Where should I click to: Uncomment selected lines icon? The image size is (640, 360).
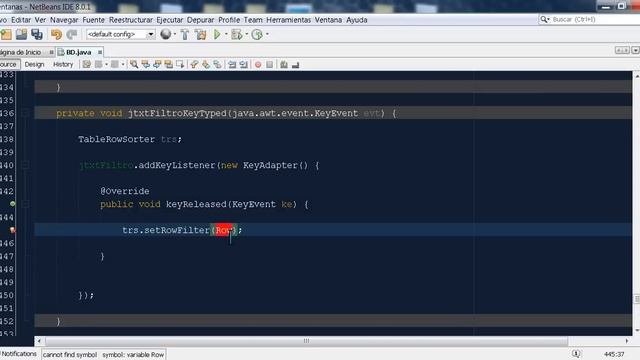296,64
